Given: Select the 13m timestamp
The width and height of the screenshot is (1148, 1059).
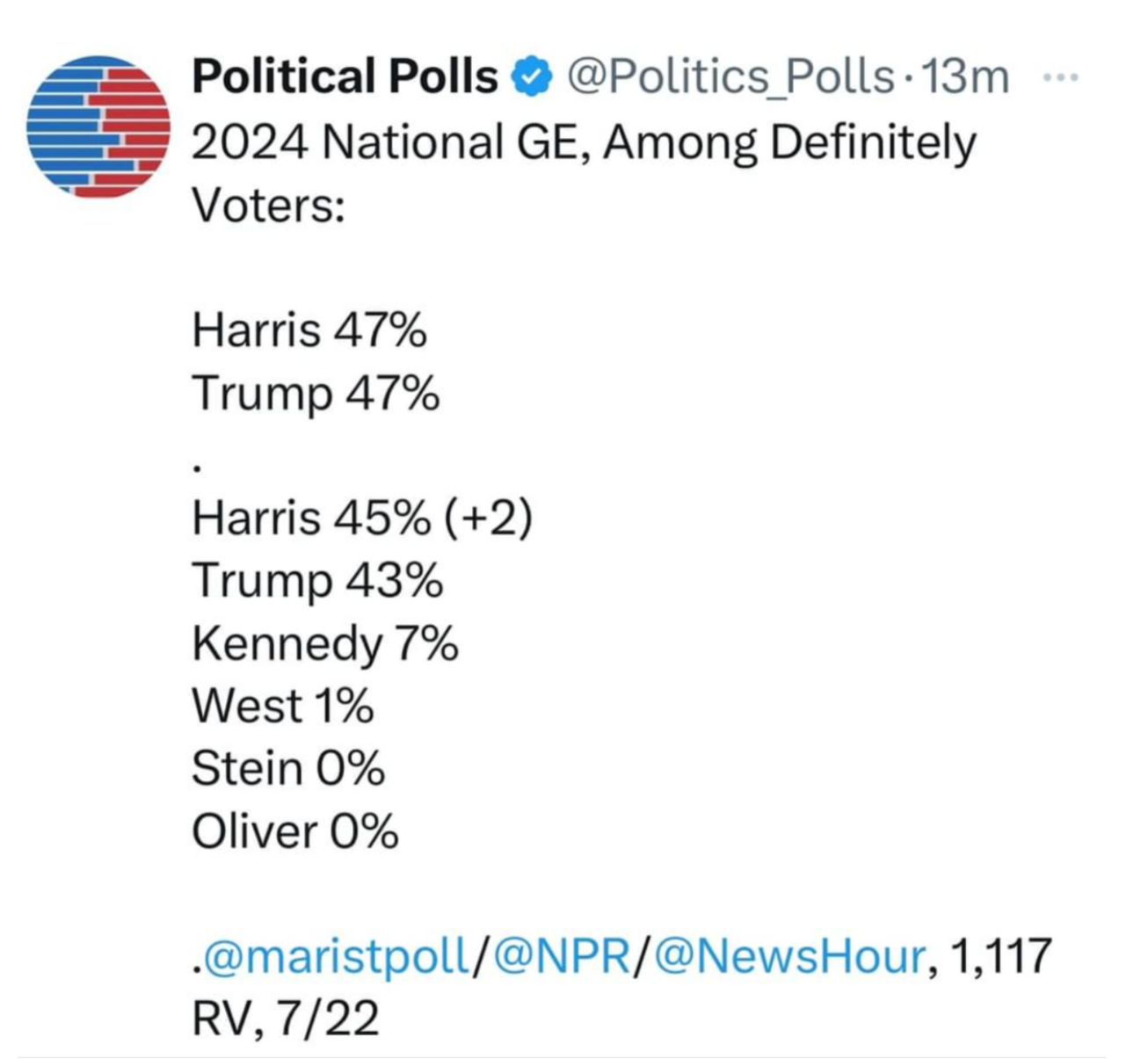Looking at the screenshot, I should (x=966, y=77).
